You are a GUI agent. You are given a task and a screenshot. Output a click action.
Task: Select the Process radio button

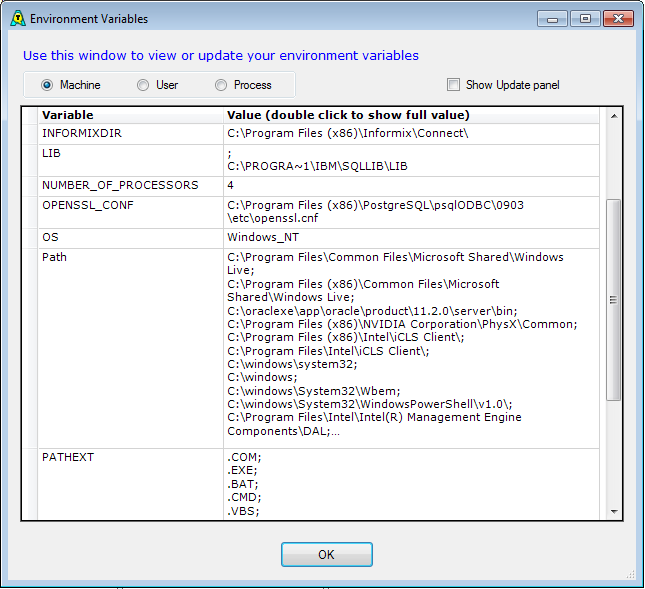pos(221,85)
